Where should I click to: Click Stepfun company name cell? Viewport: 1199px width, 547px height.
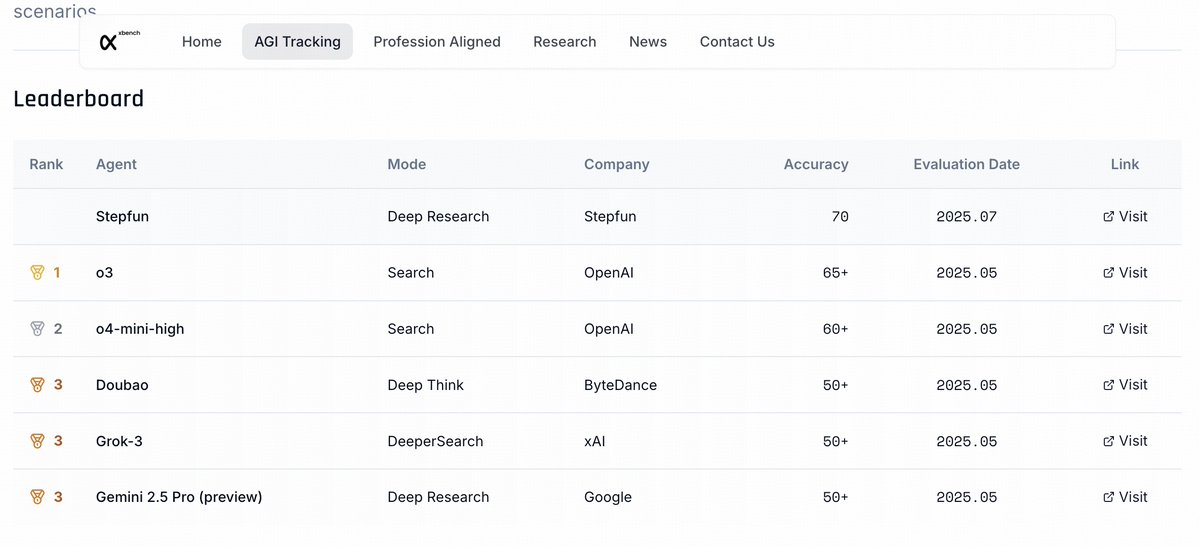tap(610, 217)
